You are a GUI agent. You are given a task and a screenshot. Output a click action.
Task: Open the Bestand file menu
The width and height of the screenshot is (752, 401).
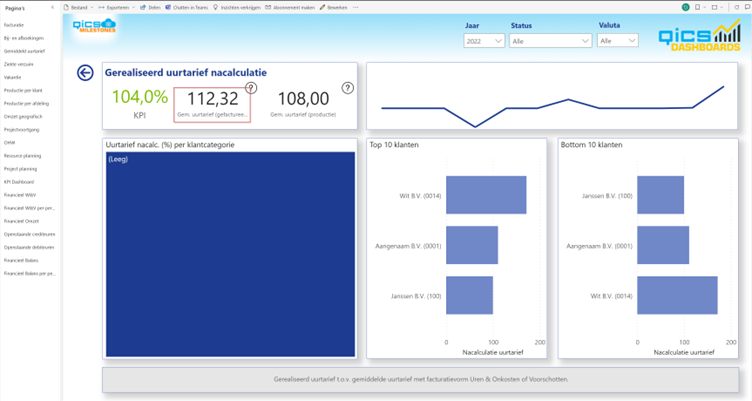coord(78,8)
